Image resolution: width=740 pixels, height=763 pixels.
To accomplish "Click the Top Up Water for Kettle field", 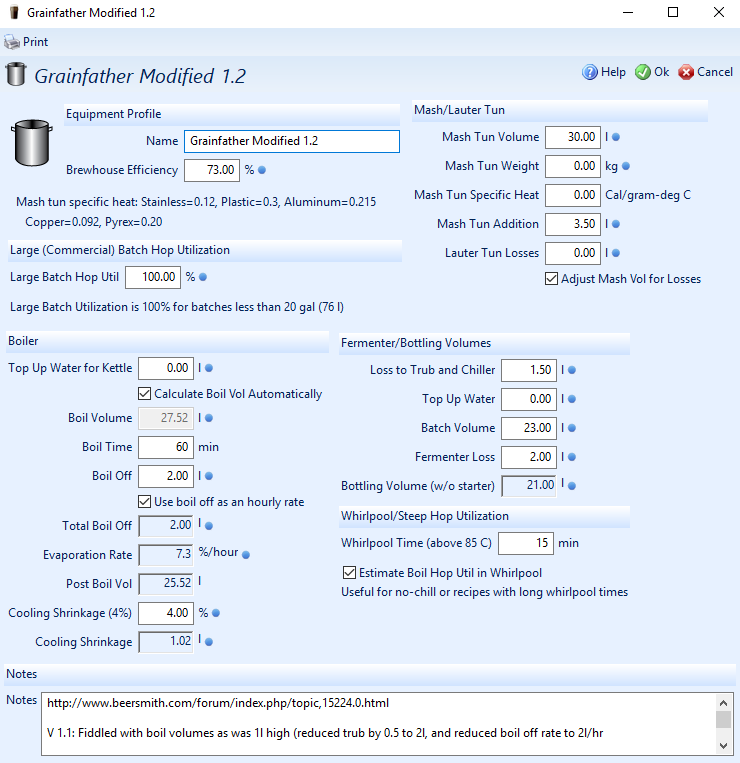I will [166, 368].
